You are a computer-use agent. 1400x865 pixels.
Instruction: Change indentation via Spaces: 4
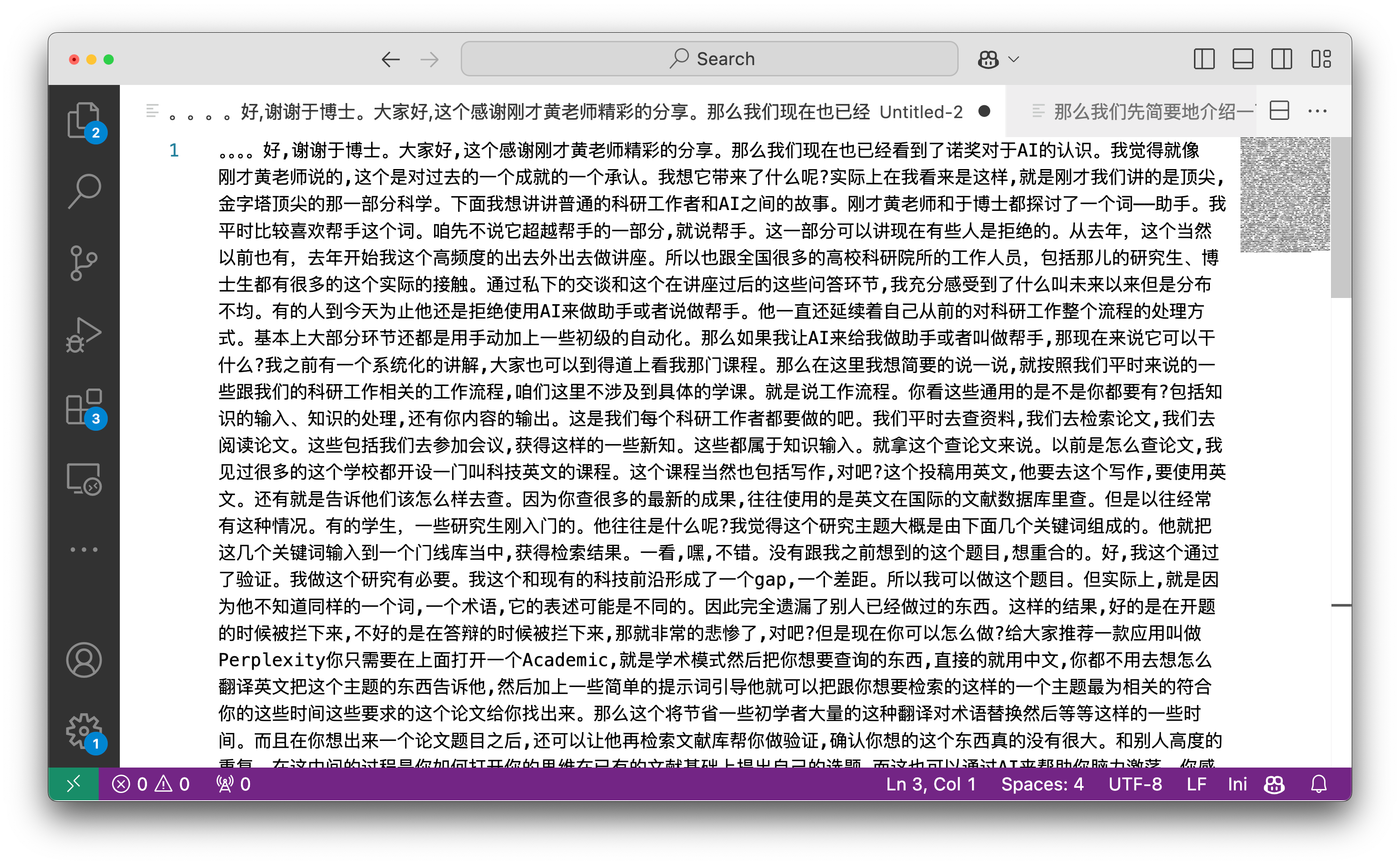pyautogui.click(x=1042, y=784)
